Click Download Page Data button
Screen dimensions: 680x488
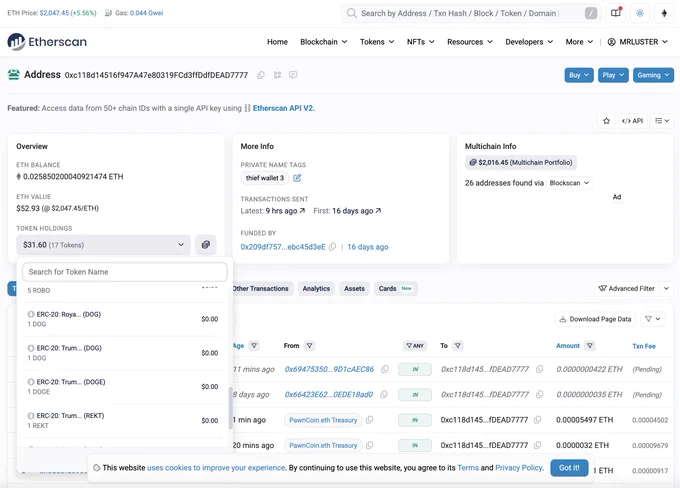click(595, 319)
